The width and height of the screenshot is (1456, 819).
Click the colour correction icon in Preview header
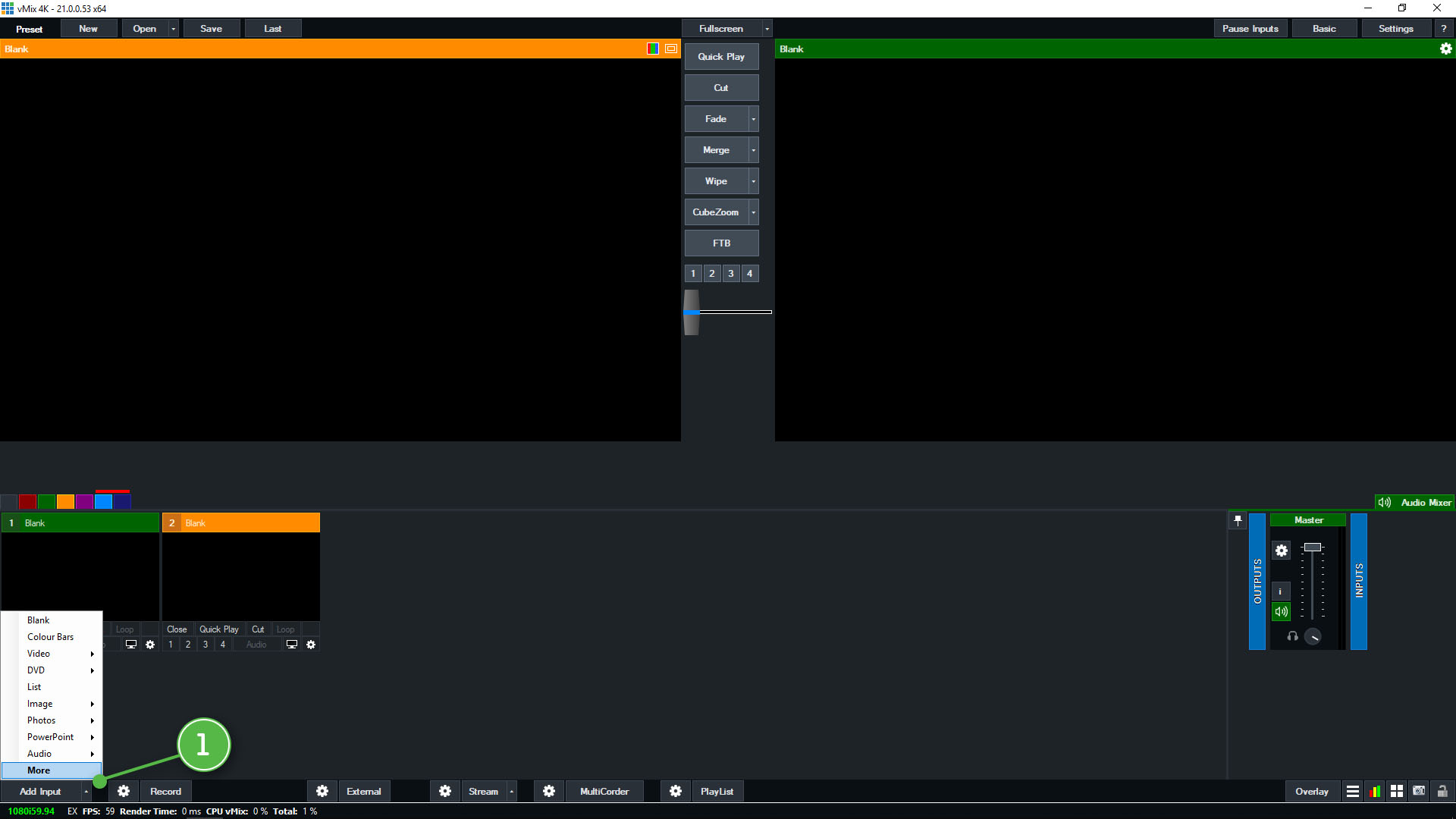click(653, 49)
